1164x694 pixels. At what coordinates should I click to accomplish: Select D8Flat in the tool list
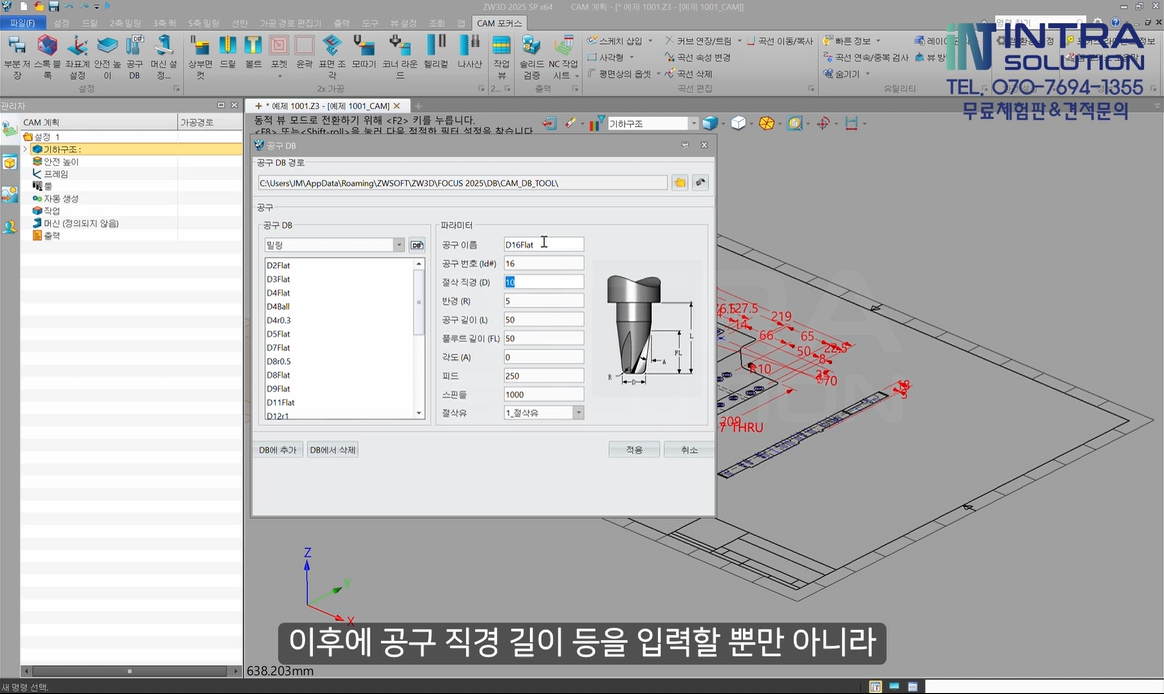(278, 375)
